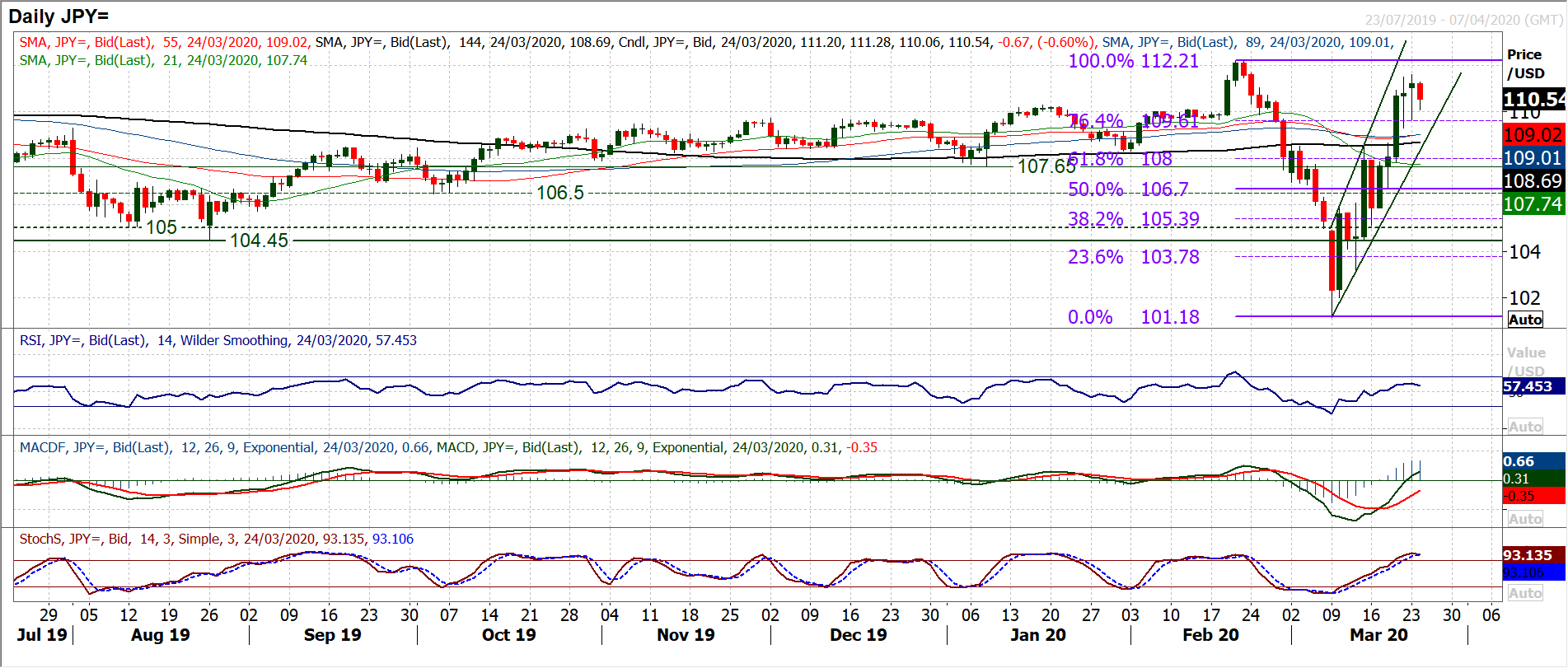This screenshot has height=668, width=1568.
Task: Click the green 107.74 SMA value label
Action: [x=1533, y=204]
